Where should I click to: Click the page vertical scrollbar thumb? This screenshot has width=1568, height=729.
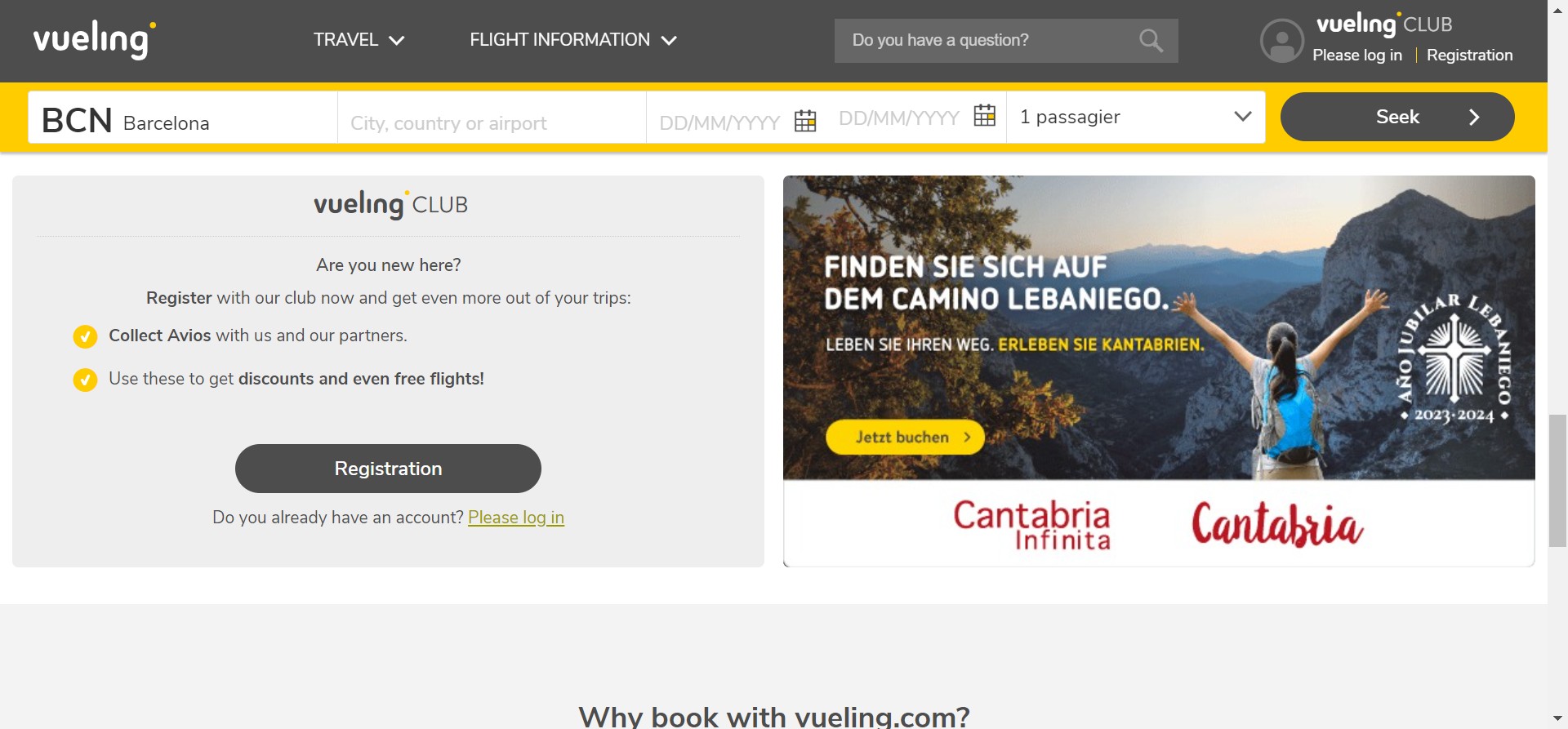[x=1557, y=480]
